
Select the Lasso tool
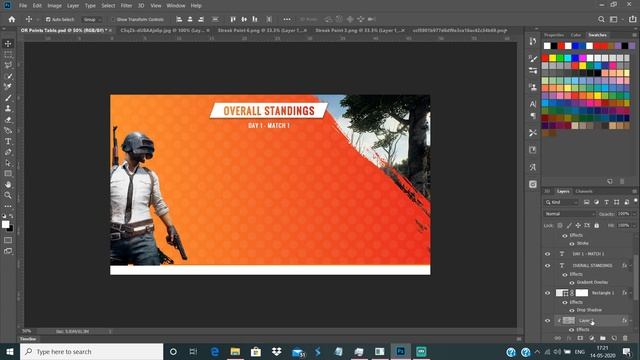click(x=8, y=65)
